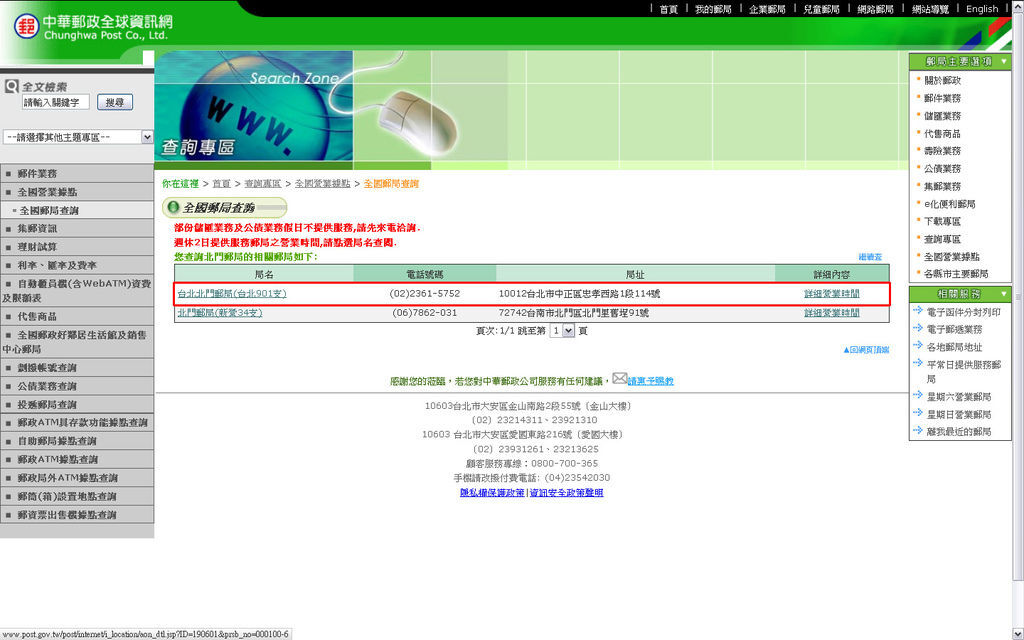Screen dimensions: 1024x640
Task: Open the 請選擇其他主題專區 dropdown
Action: pyautogui.click(x=78, y=137)
